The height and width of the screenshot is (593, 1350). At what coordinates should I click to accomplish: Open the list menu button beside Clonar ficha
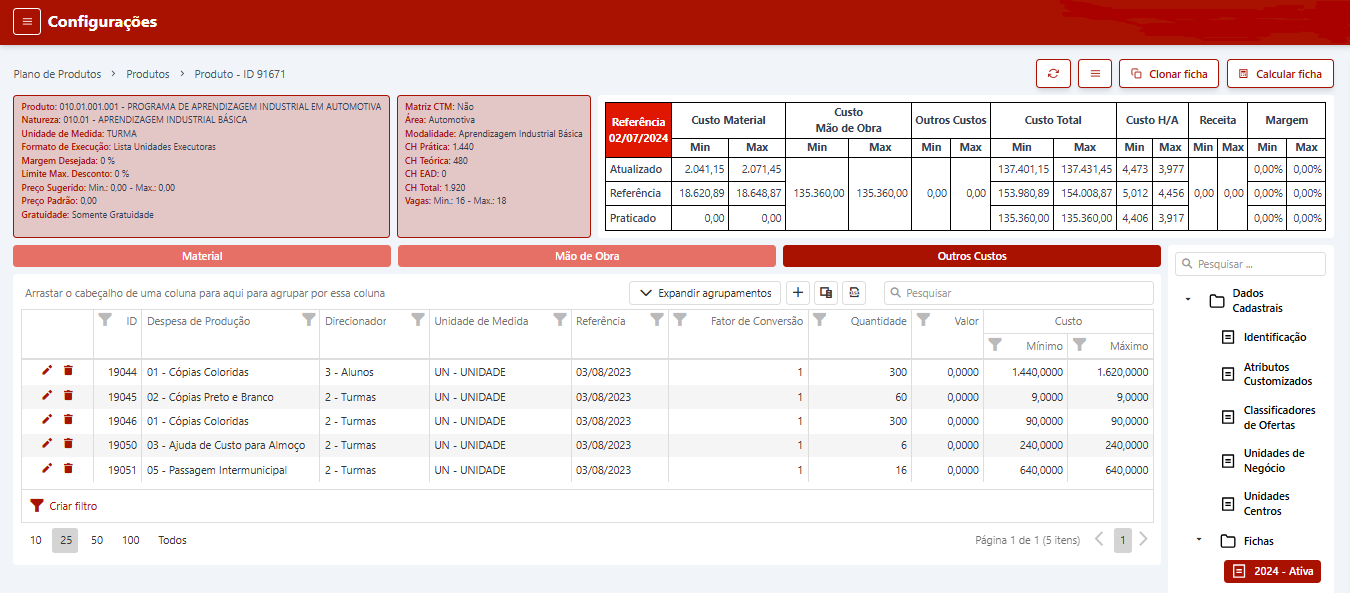tap(1095, 74)
